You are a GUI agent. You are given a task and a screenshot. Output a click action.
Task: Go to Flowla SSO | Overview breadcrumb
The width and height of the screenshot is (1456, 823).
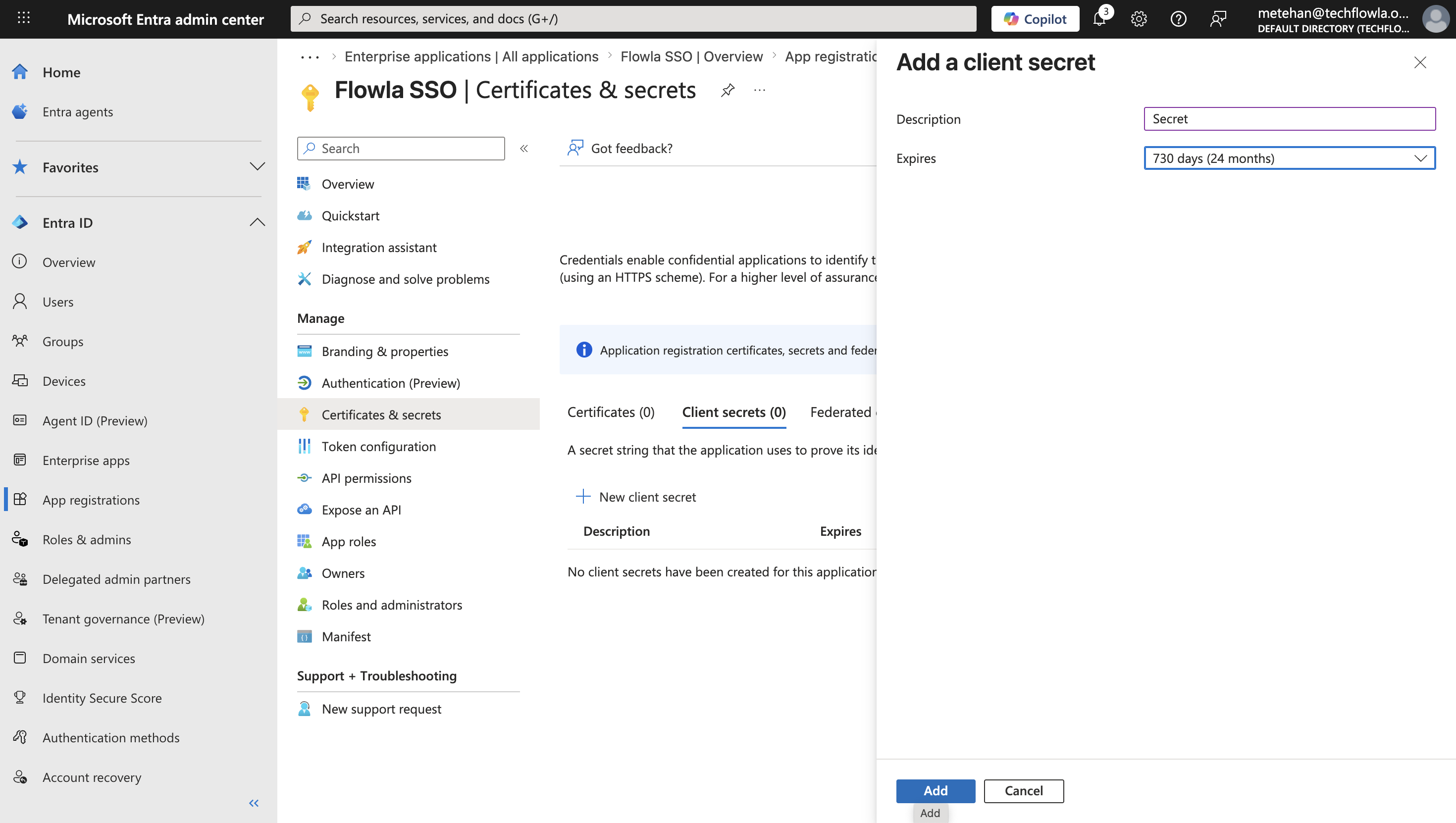coord(691,56)
